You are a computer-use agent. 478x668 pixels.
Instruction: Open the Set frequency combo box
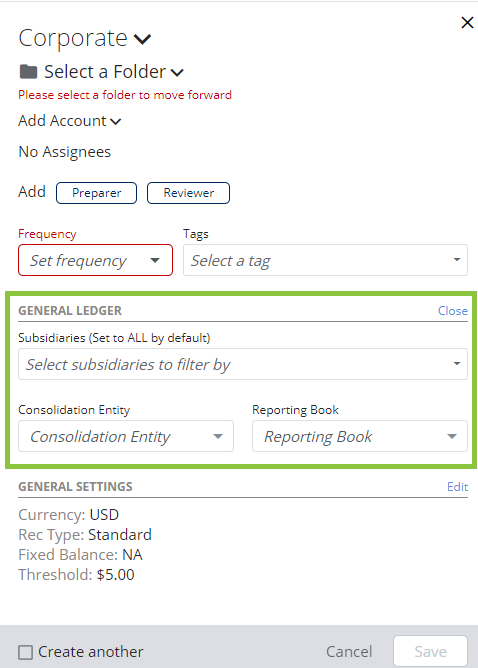tap(95, 260)
